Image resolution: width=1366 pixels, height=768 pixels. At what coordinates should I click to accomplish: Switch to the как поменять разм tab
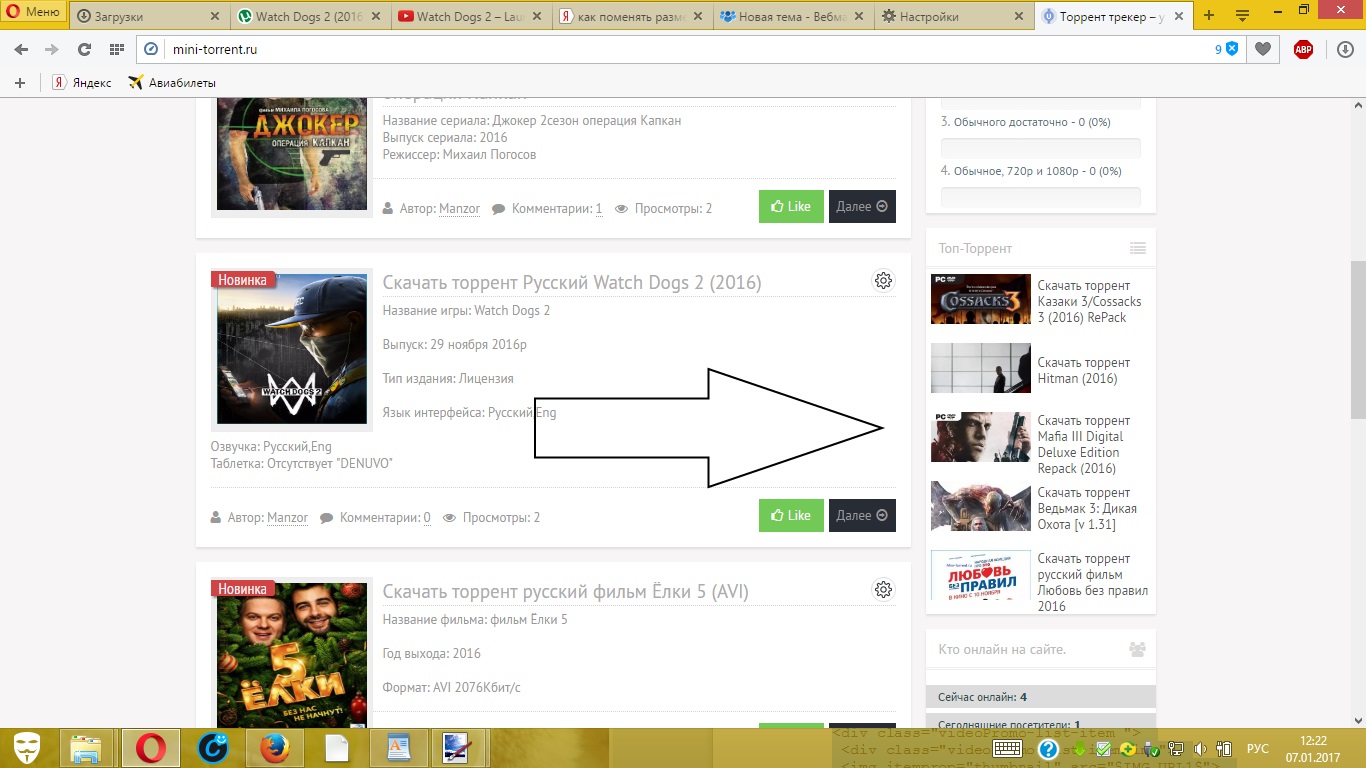click(x=630, y=16)
